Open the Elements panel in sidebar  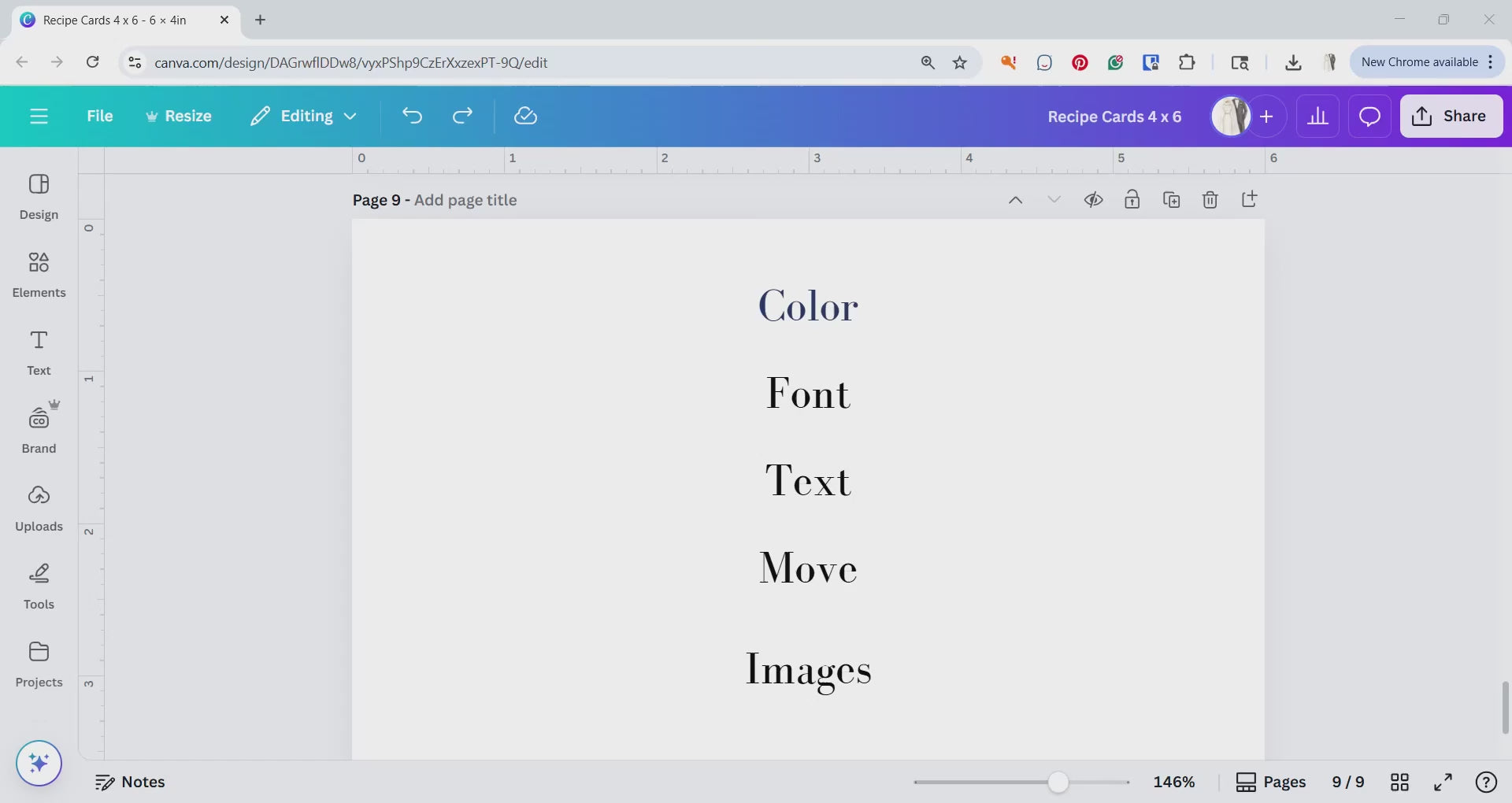click(39, 274)
